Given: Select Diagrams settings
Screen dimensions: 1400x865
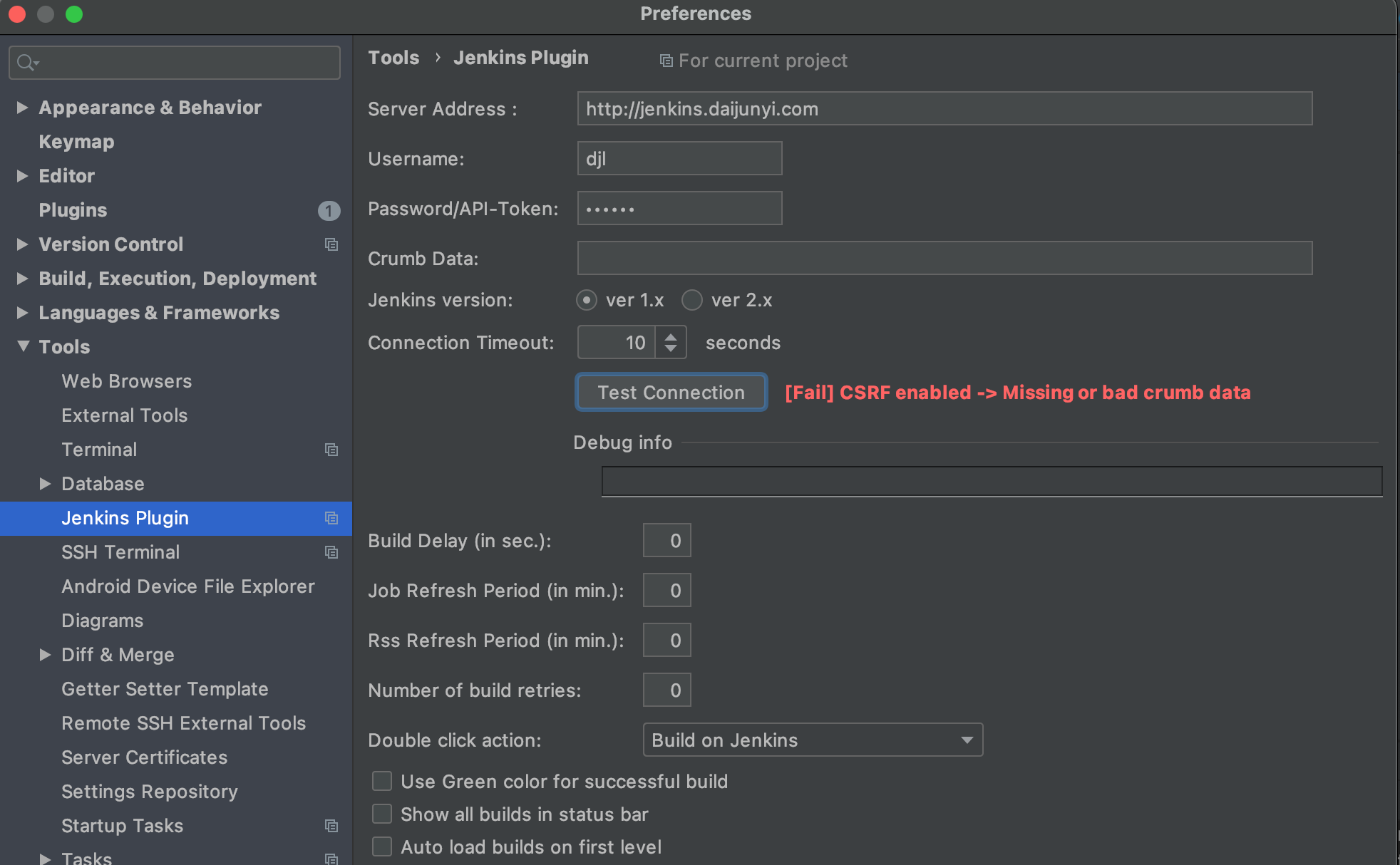Looking at the screenshot, I should pyautogui.click(x=102, y=621).
